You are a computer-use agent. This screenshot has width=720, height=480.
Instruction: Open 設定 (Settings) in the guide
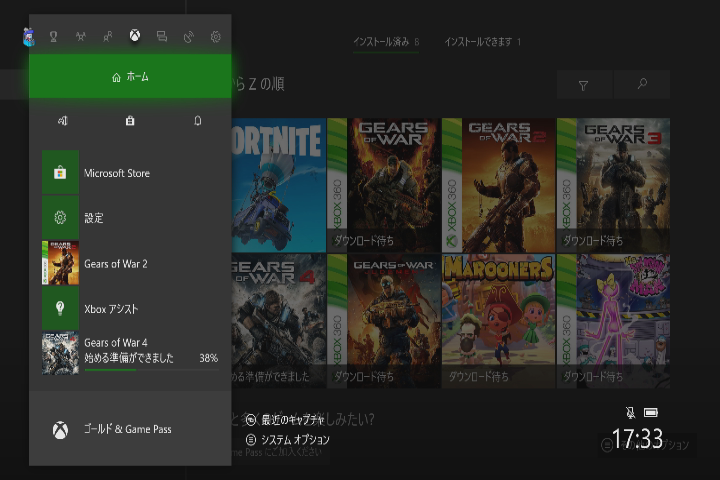click(x=130, y=218)
